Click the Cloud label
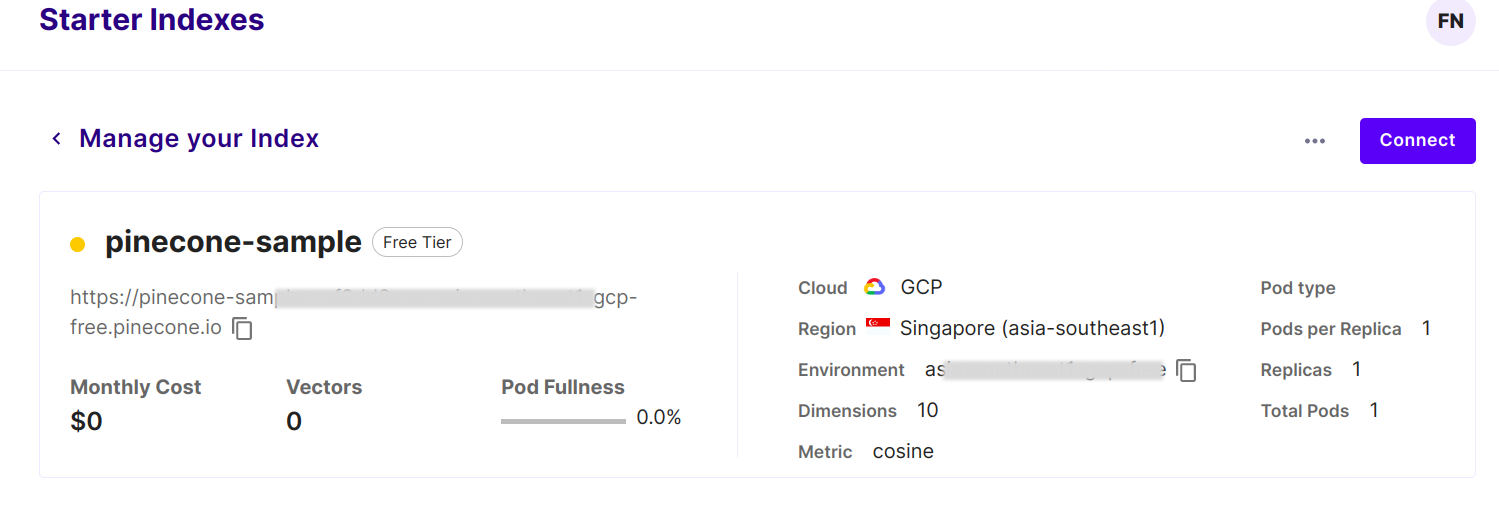 pyautogui.click(x=823, y=288)
